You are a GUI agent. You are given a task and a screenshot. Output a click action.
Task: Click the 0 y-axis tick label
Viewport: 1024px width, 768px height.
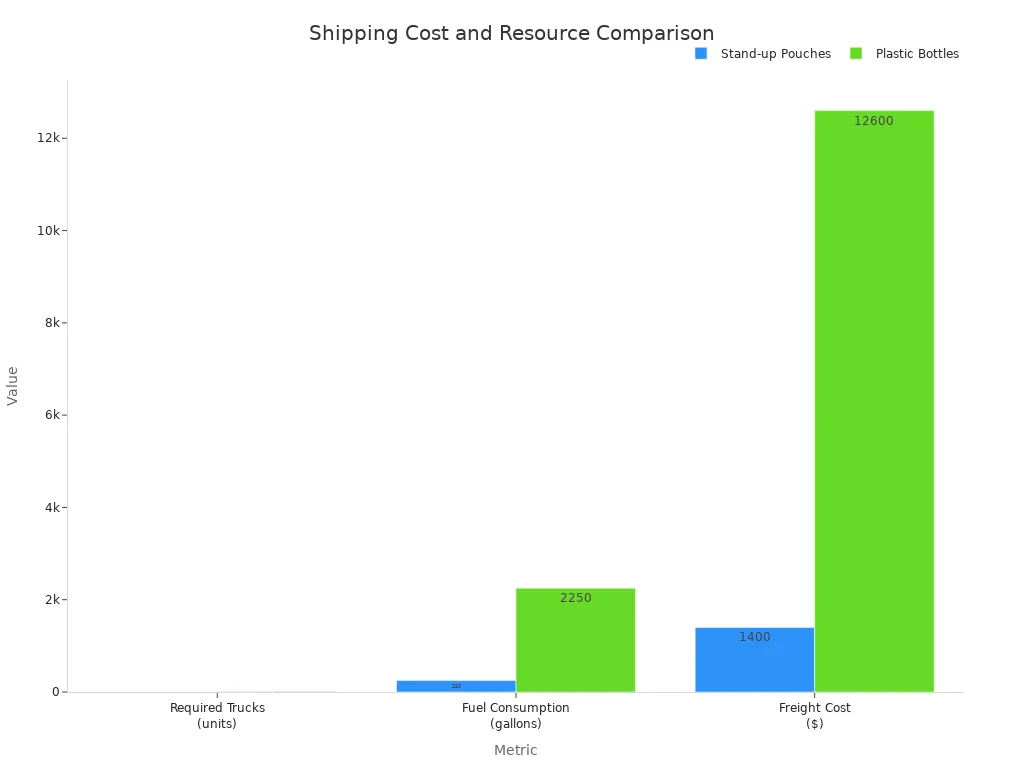click(x=56, y=692)
